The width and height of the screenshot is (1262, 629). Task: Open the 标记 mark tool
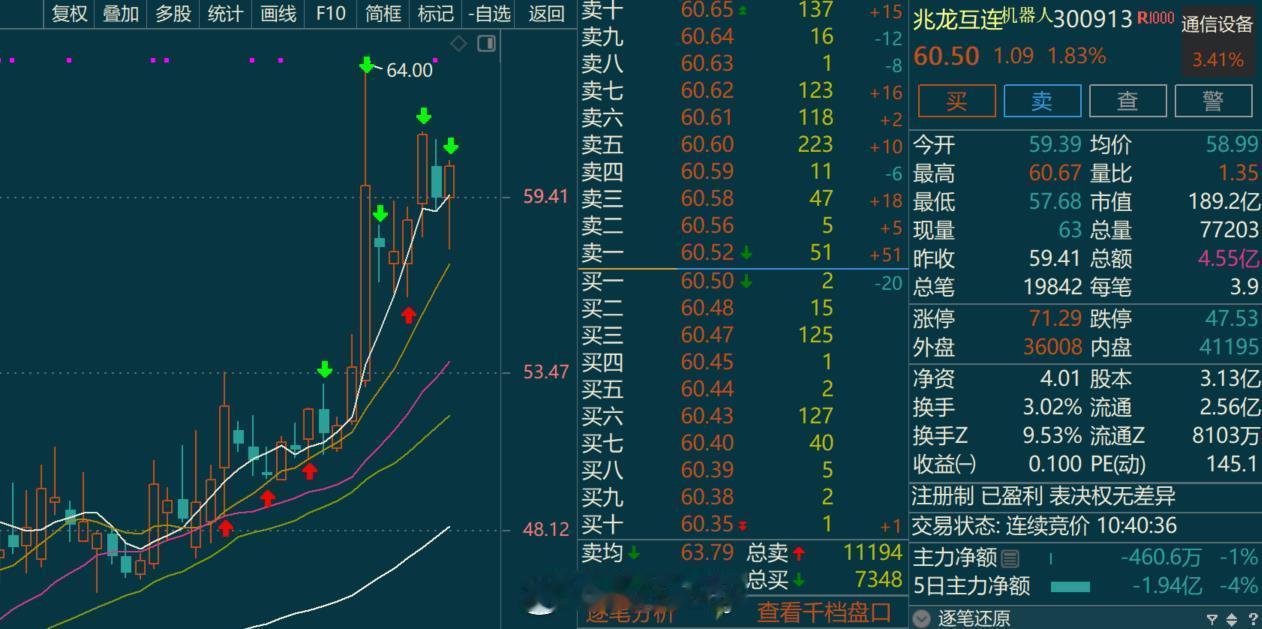click(x=435, y=13)
